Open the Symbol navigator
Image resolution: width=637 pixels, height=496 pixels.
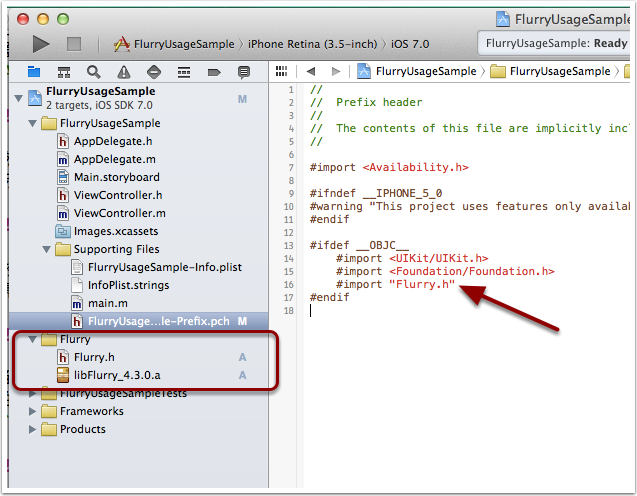tap(63, 72)
